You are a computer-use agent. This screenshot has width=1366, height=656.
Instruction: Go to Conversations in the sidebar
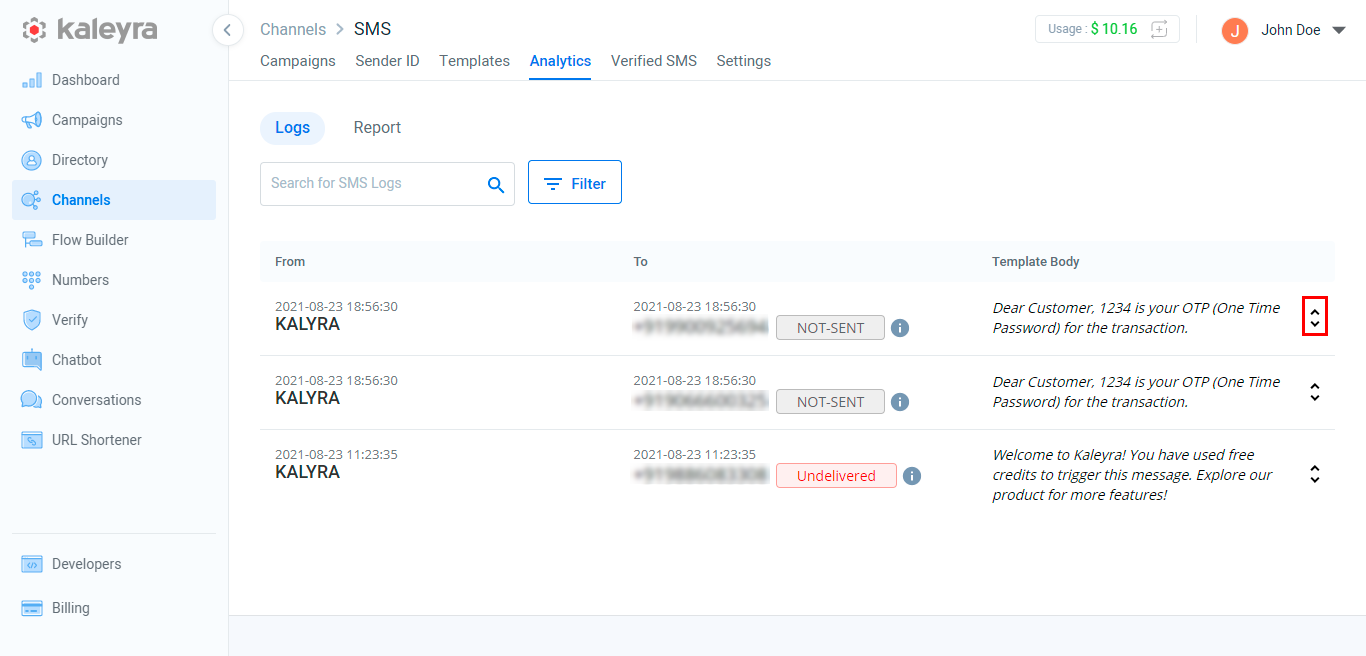114,400
